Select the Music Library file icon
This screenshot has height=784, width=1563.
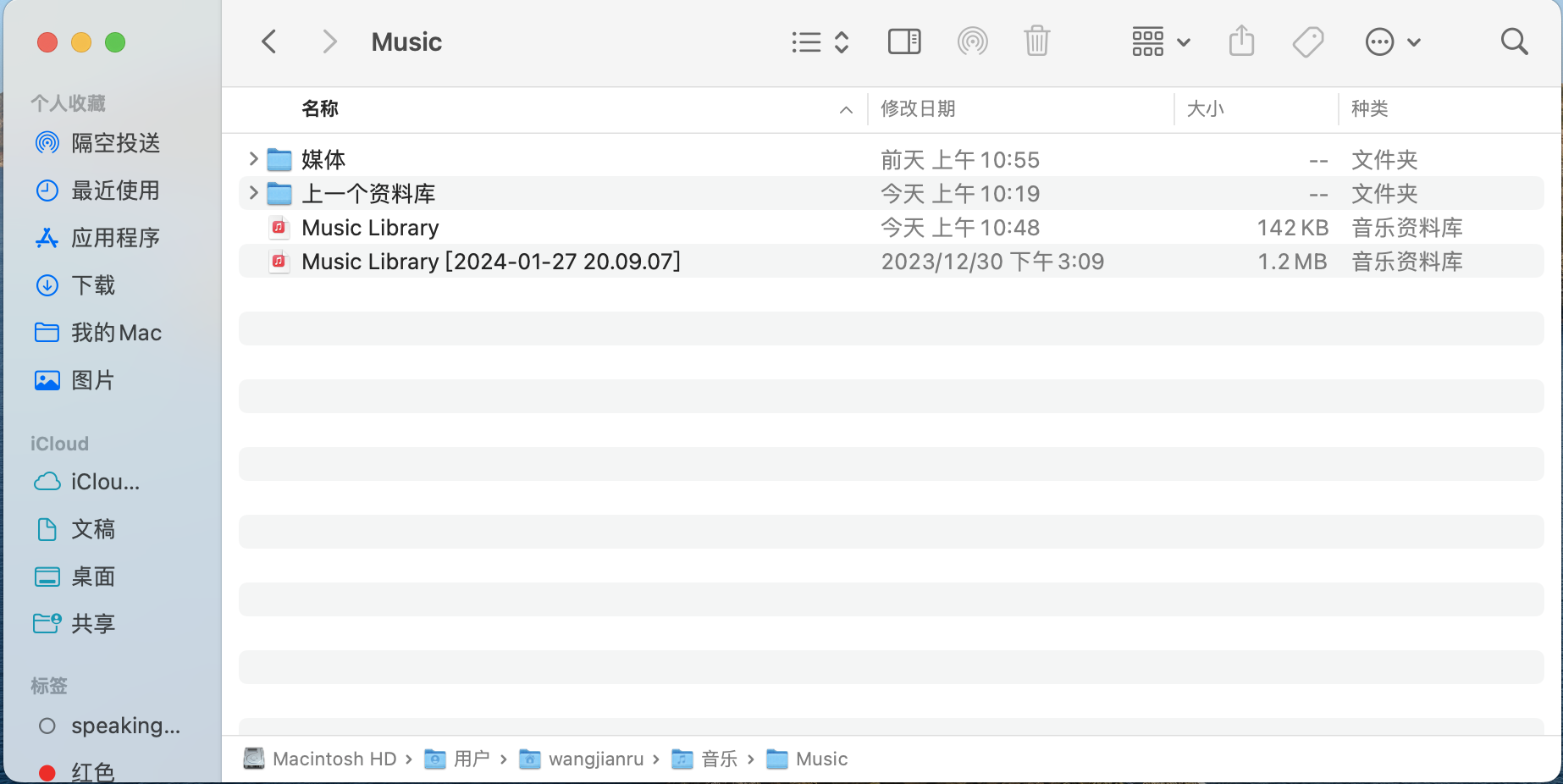pos(279,227)
